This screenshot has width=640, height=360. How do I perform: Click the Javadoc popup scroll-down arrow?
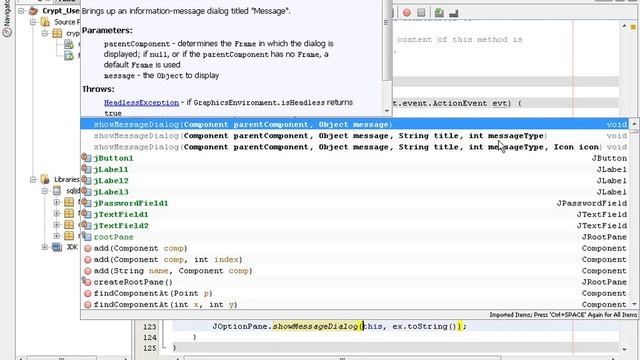pos(387,111)
